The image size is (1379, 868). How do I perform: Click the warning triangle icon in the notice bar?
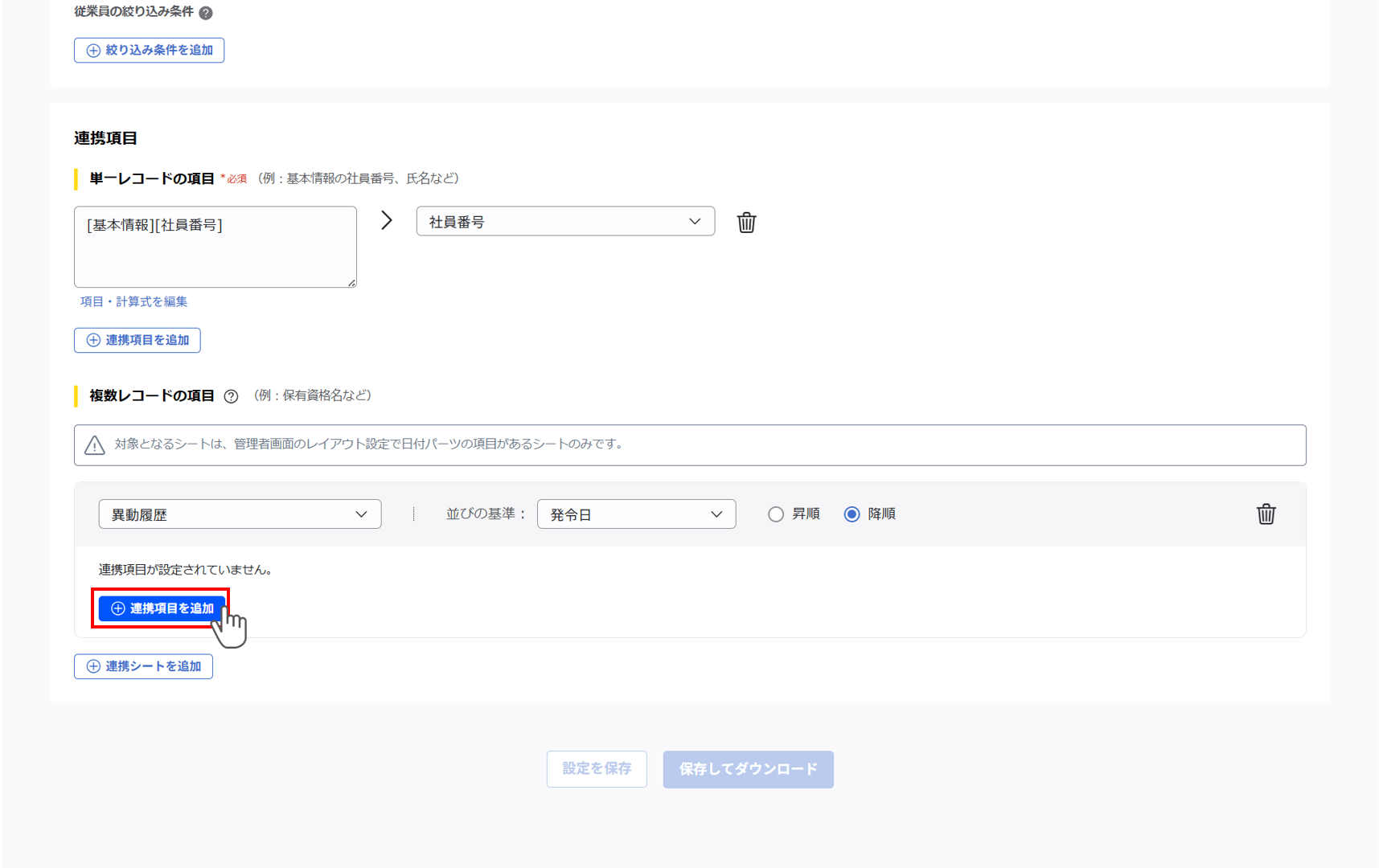click(x=95, y=444)
